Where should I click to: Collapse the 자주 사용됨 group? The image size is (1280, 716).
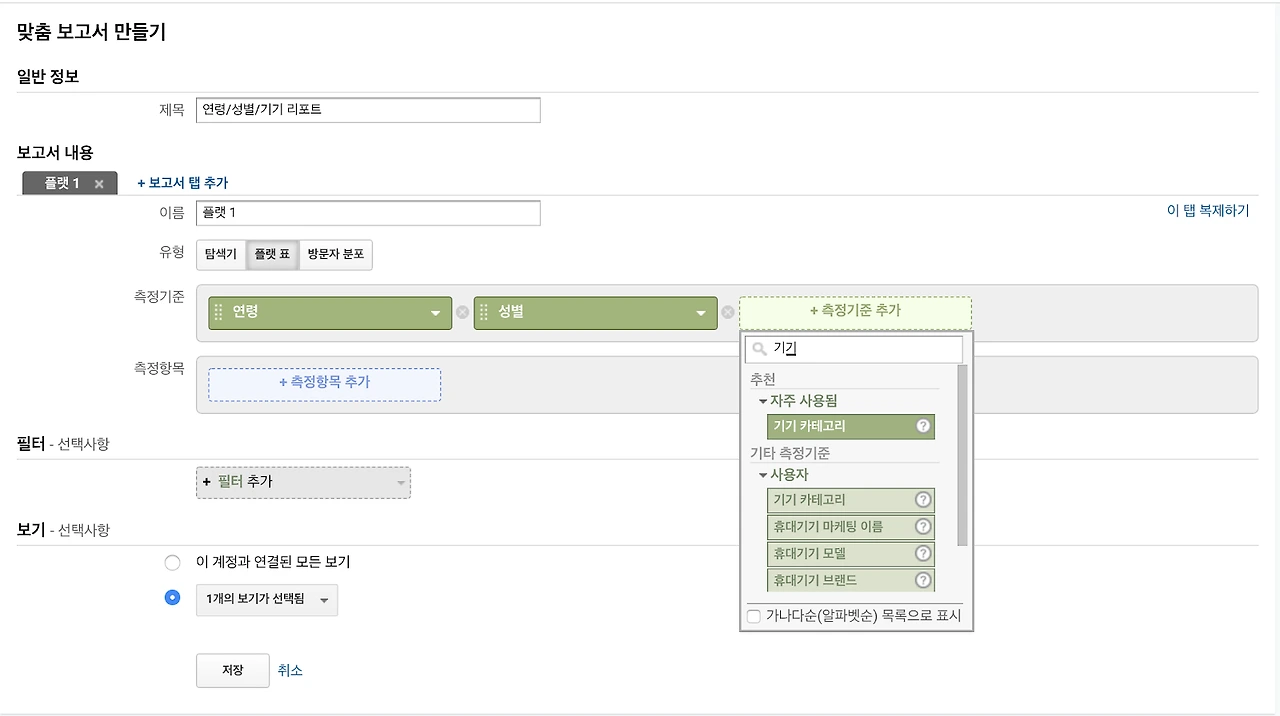tap(763, 401)
